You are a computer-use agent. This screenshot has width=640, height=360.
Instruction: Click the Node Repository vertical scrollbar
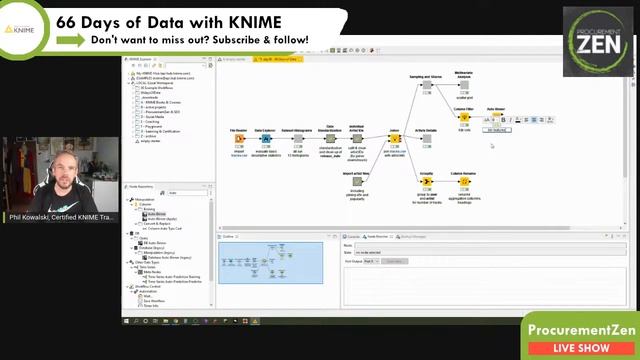[211, 241]
